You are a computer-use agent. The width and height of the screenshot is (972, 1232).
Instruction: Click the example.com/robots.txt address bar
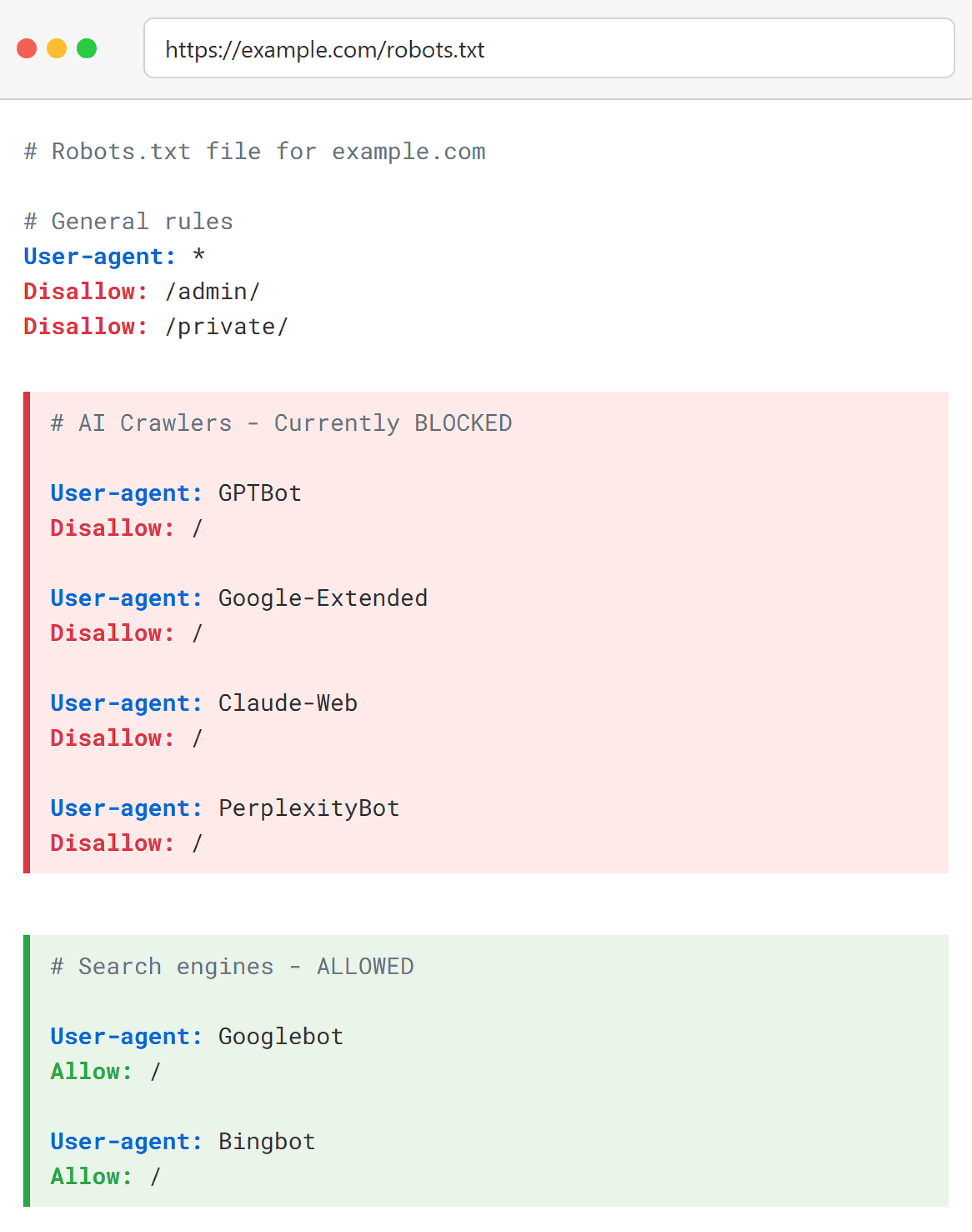click(x=549, y=48)
